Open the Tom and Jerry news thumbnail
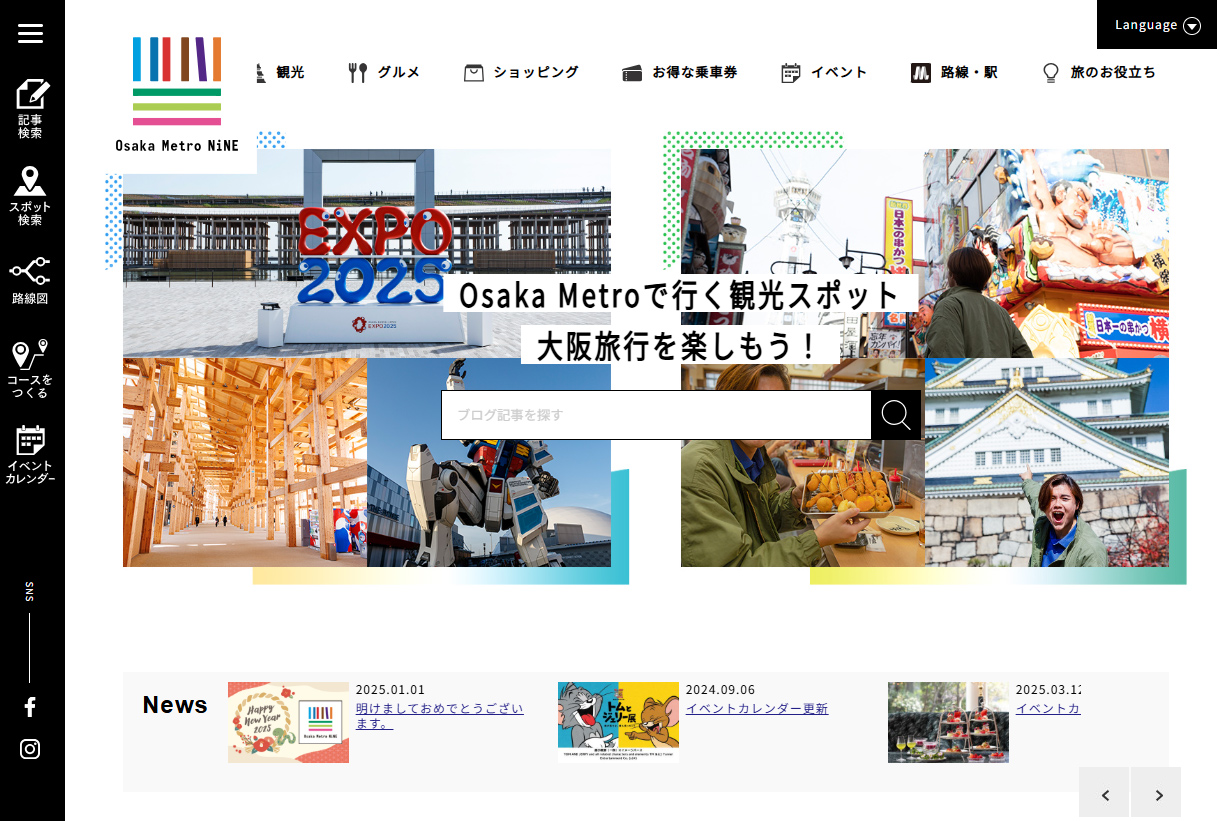1220x821 pixels. tap(618, 722)
